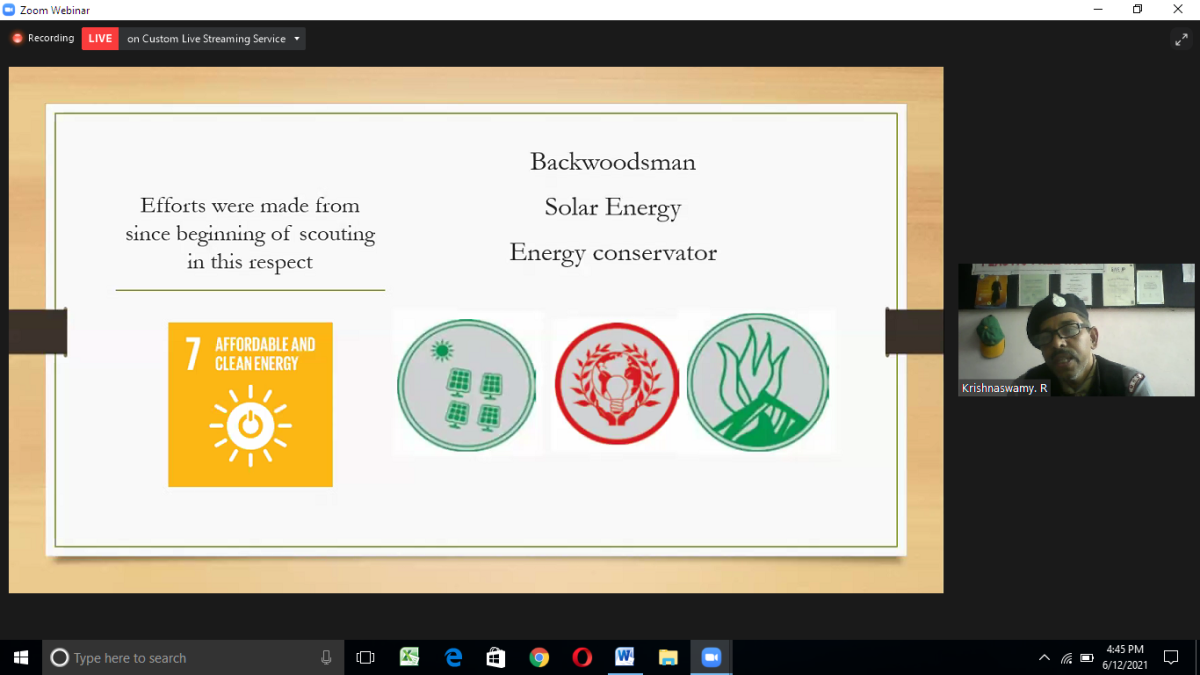Open Excel from the taskbar
Image resolution: width=1200 pixels, height=675 pixels.
(409, 657)
